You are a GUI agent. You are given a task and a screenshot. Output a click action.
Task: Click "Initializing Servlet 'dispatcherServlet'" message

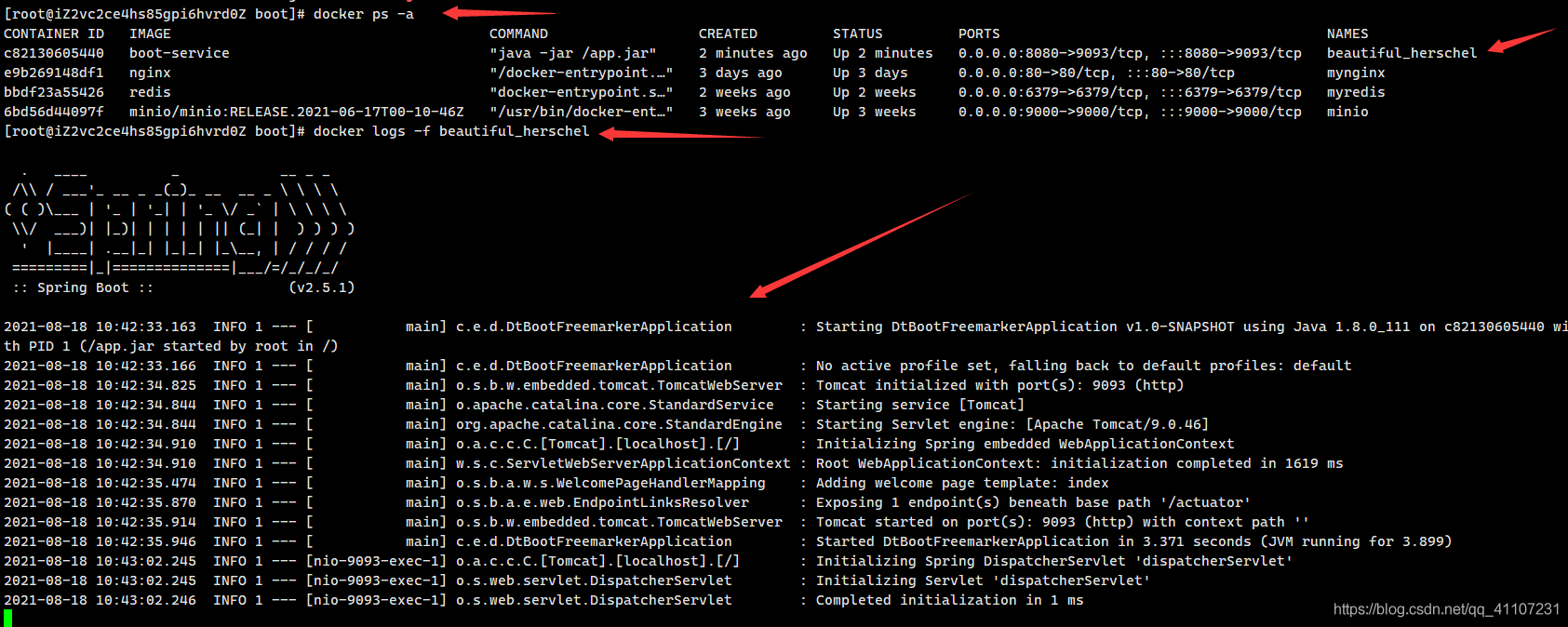[984, 580]
